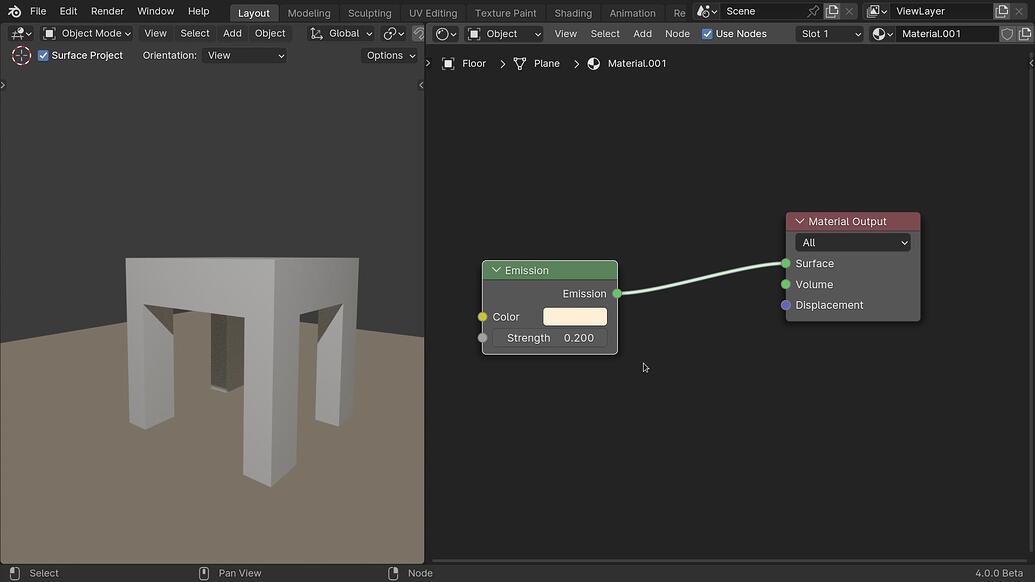Open the Global orientation dropdown

[342, 33]
